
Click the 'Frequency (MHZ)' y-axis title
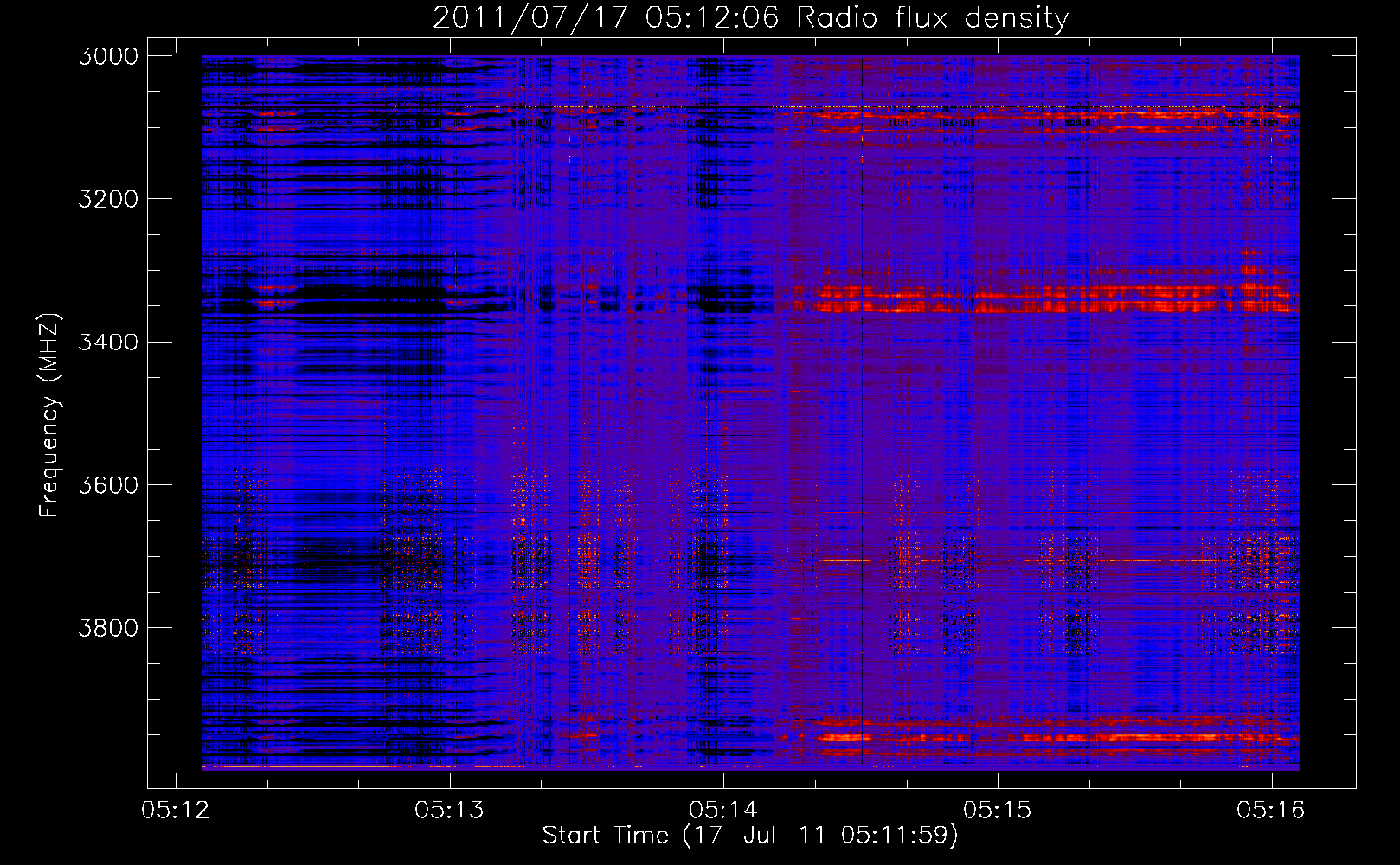click(50, 415)
